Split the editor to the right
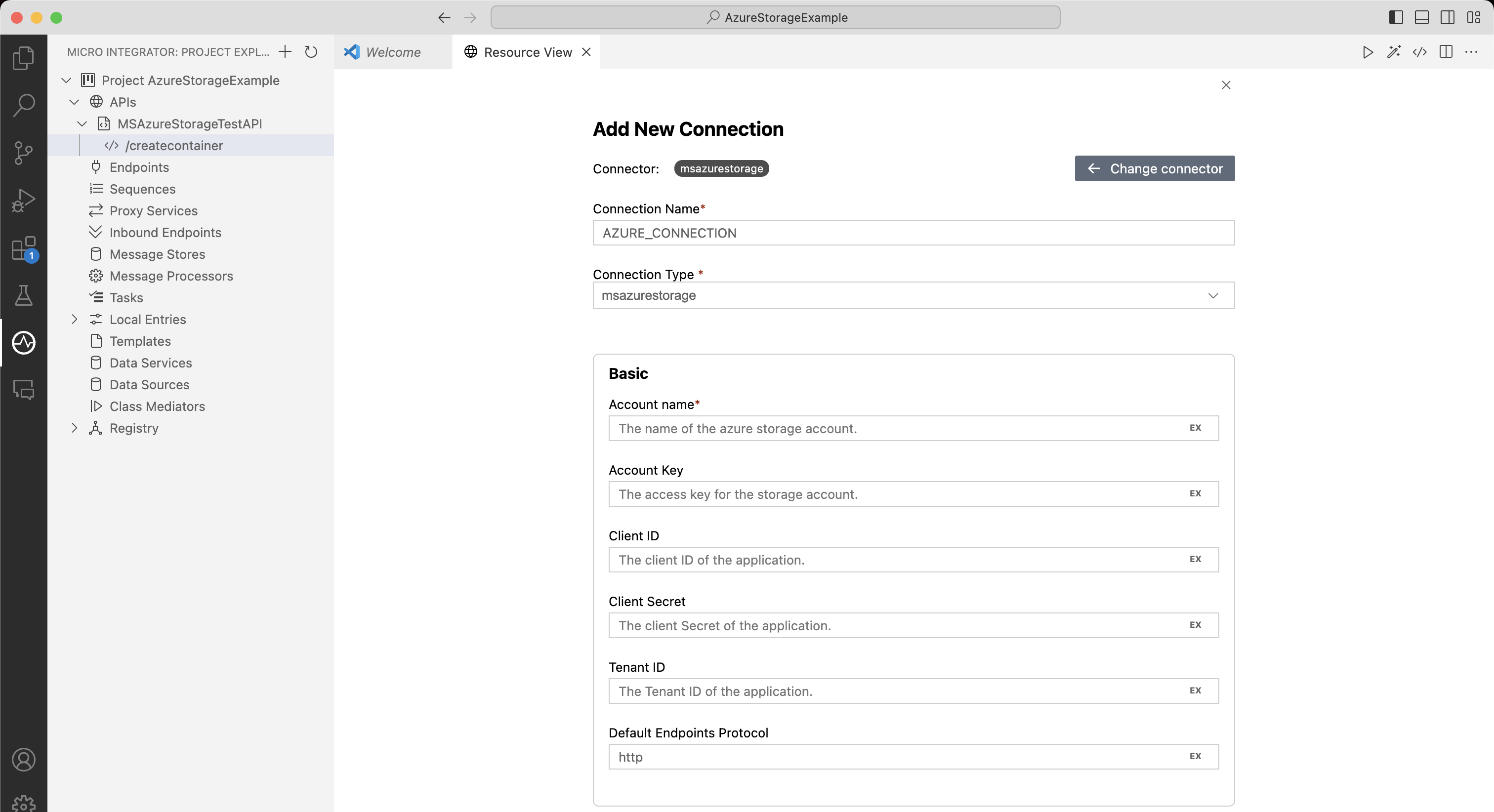Image resolution: width=1494 pixels, height=812 pixels. click(1446, 52)
